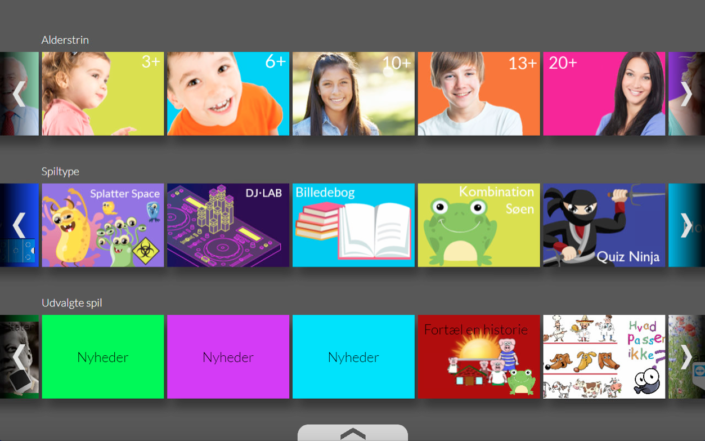The image size is (705, 441).
Task: Open the cyan Nyheder tile
Action: (x=353, y=356)
